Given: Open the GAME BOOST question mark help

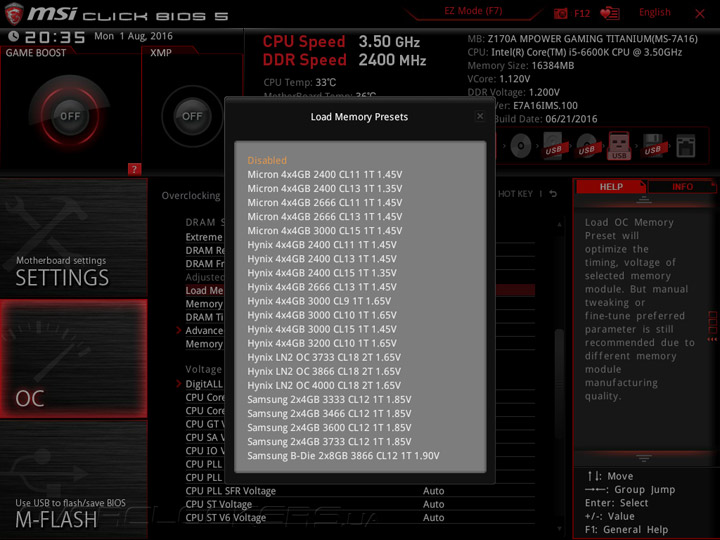Looking at the screenshot, I should pyautogui.click(x=134, y=169).
